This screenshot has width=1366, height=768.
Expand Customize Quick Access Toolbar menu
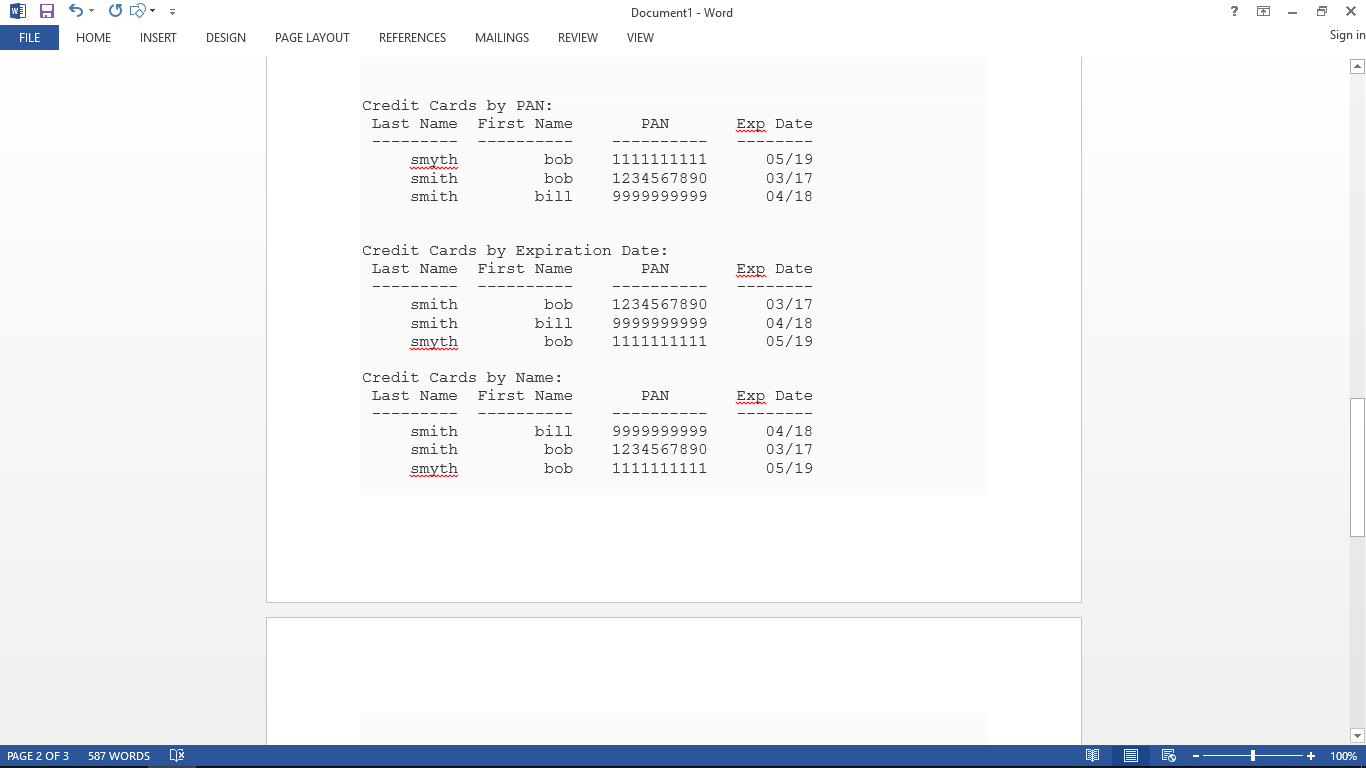click(172, 12)
